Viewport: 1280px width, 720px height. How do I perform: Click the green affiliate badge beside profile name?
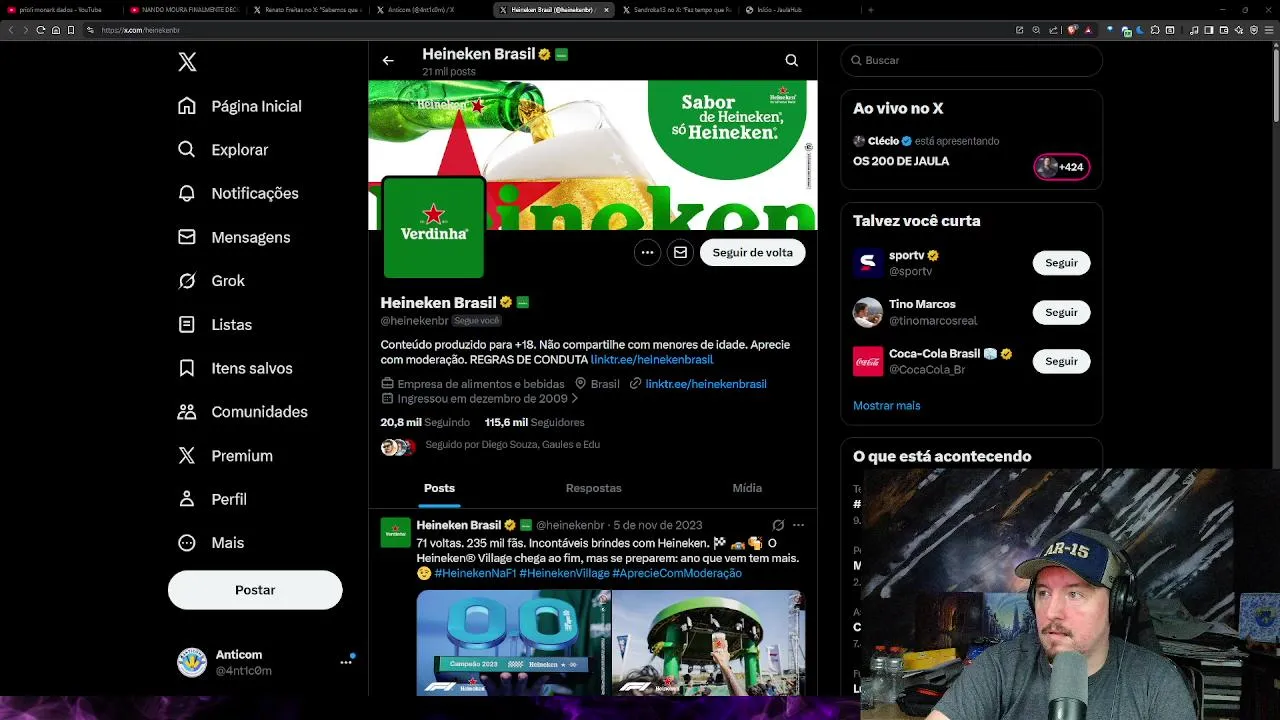click(x=522, y=303)
